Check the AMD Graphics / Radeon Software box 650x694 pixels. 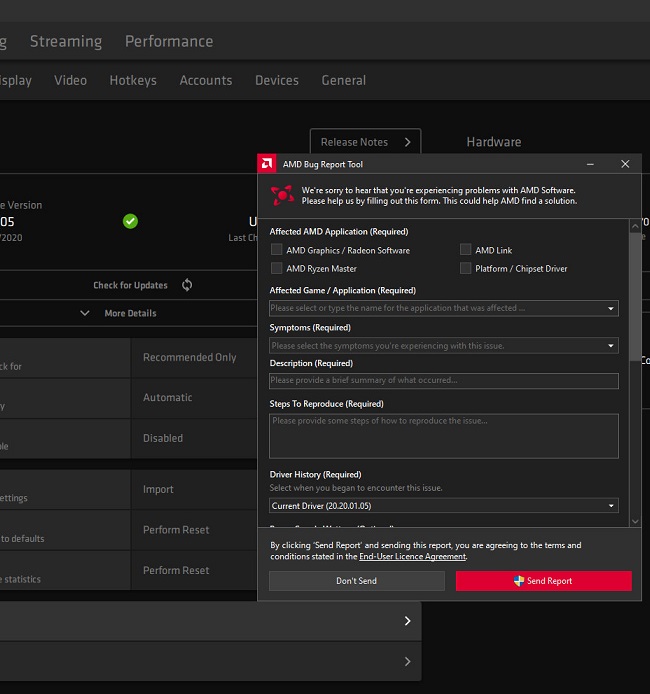[277, 250]
